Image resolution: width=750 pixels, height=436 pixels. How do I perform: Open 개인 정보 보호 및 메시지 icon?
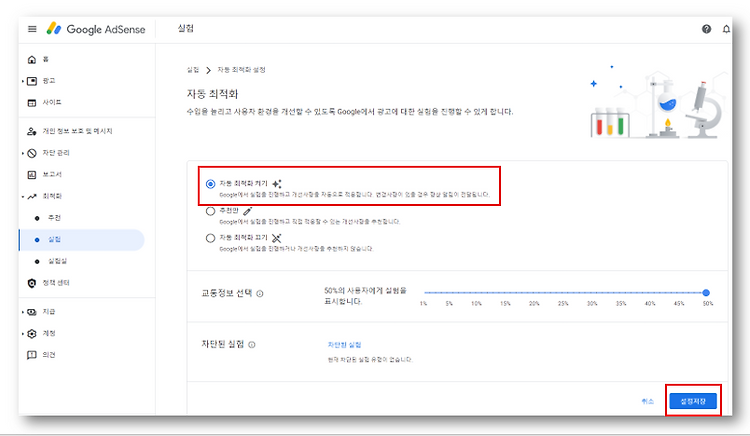32,131
